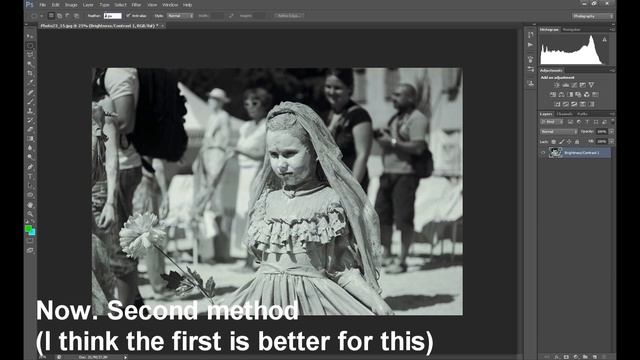Select the Zoom tool
The width and height of the screenshot is (640, 360).
[30, 213]
